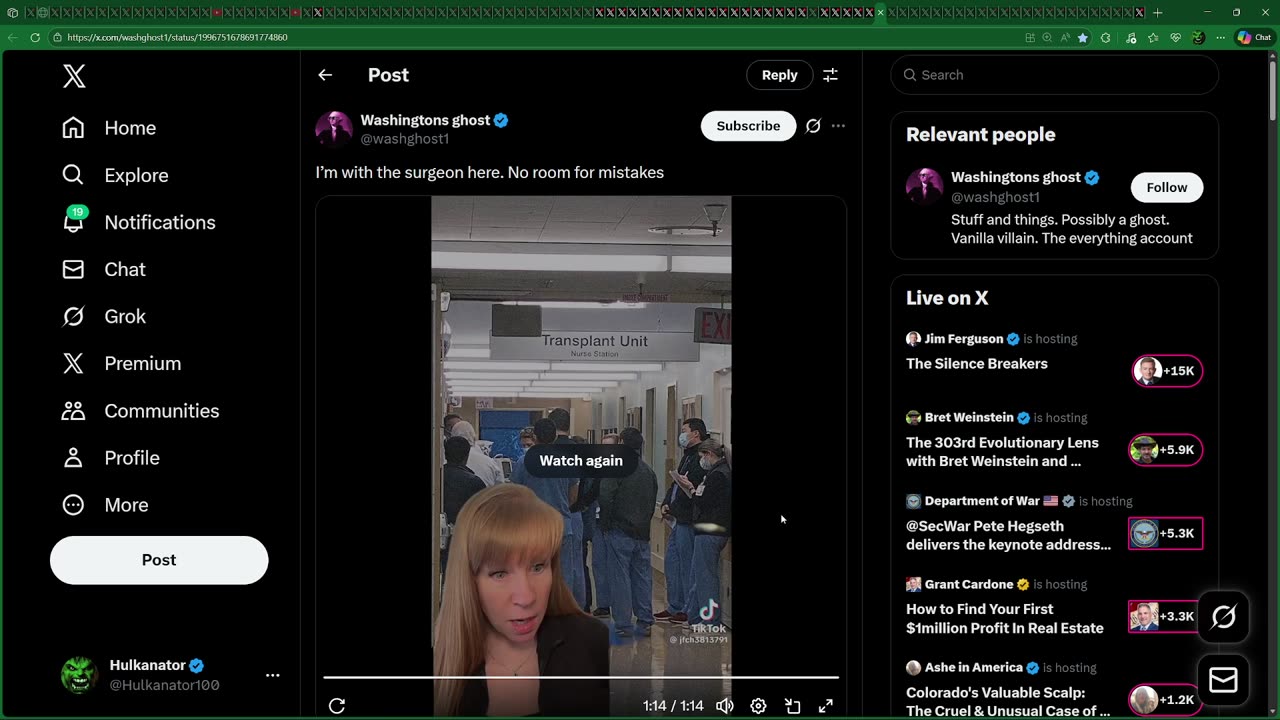View site information lock icon

(x=58, y=37)
